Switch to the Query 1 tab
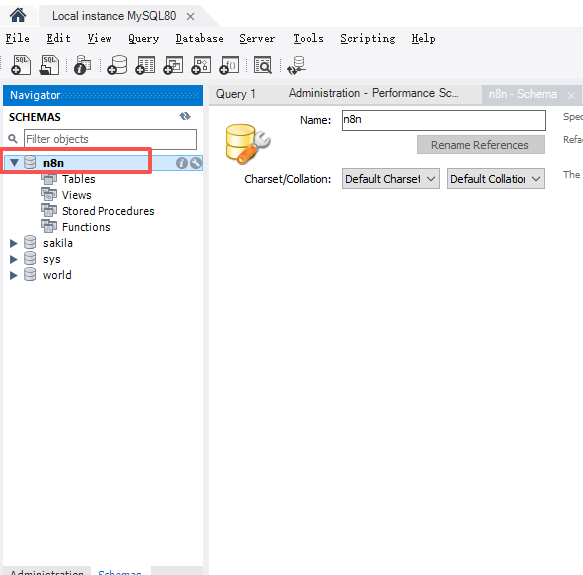The image size is (583, 575). [x=236, y=94]
